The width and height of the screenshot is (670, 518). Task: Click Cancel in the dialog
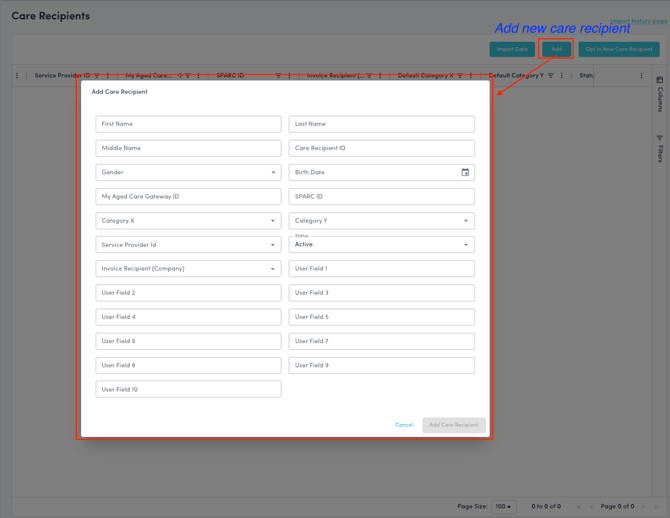point(404,425)
